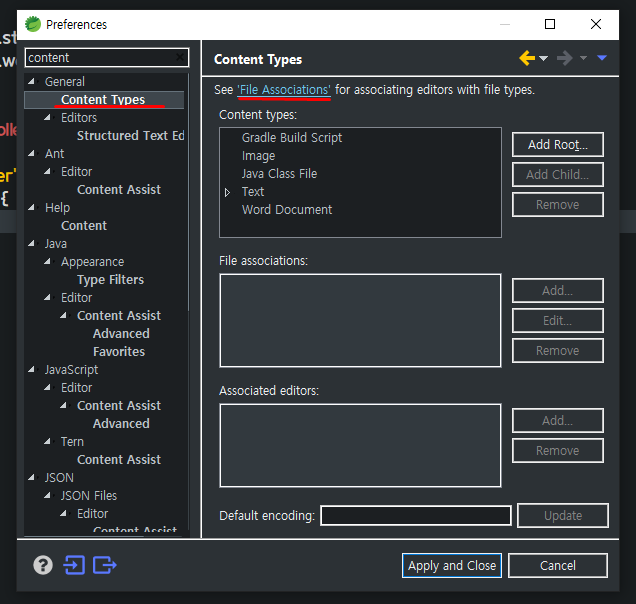Open the 'File Associations' link
This screenshot has height=604, width=636.
coord(284,90)
